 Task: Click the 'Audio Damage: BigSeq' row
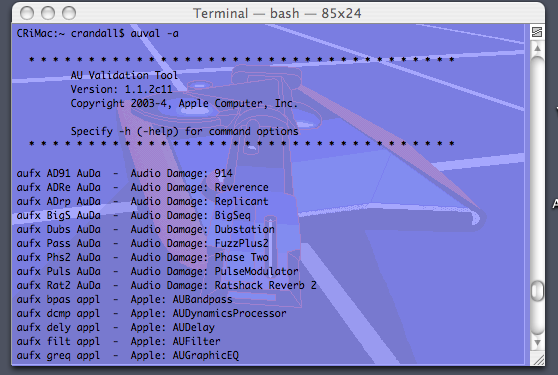pyautogui.click(x=133, y=216)
